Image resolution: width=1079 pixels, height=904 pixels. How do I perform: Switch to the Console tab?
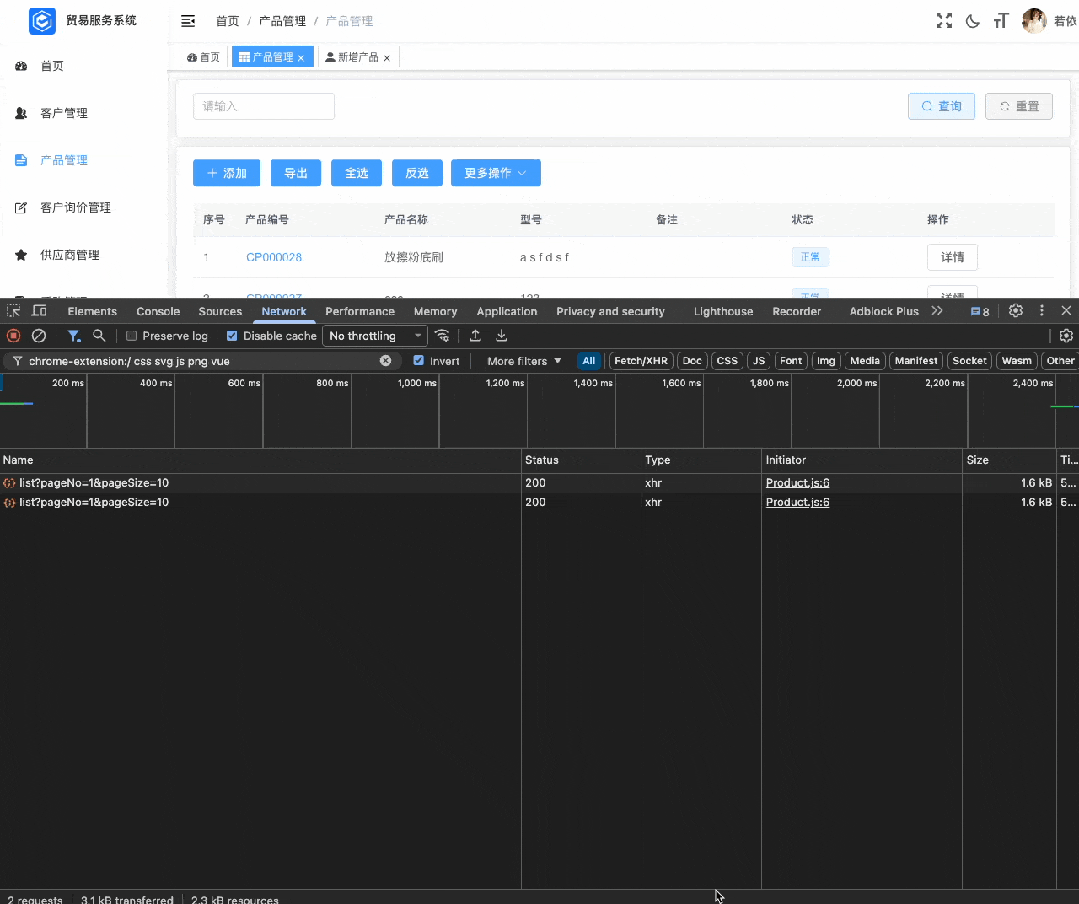pos(158,311)
